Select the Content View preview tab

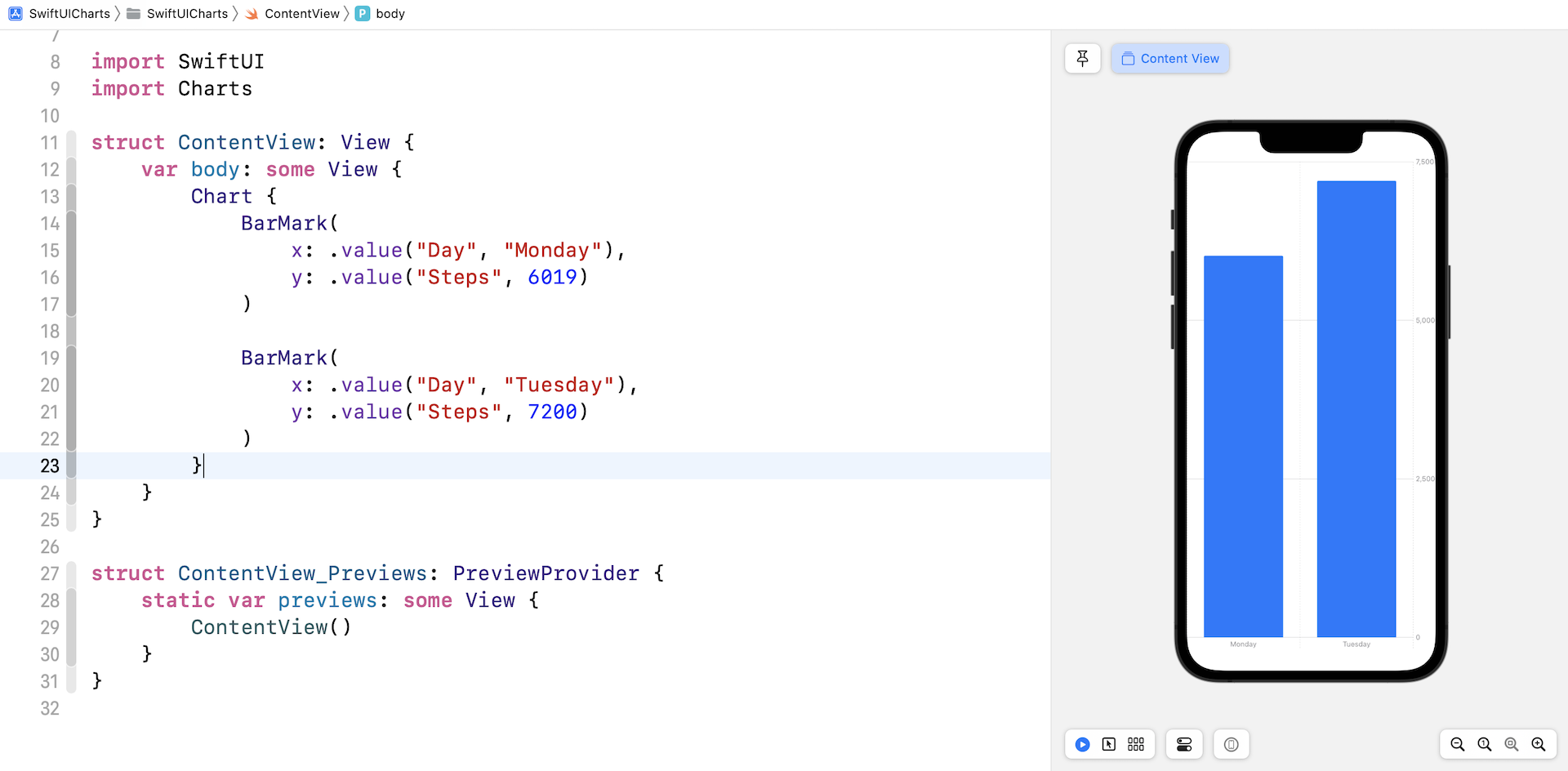tap(1170, 59)
